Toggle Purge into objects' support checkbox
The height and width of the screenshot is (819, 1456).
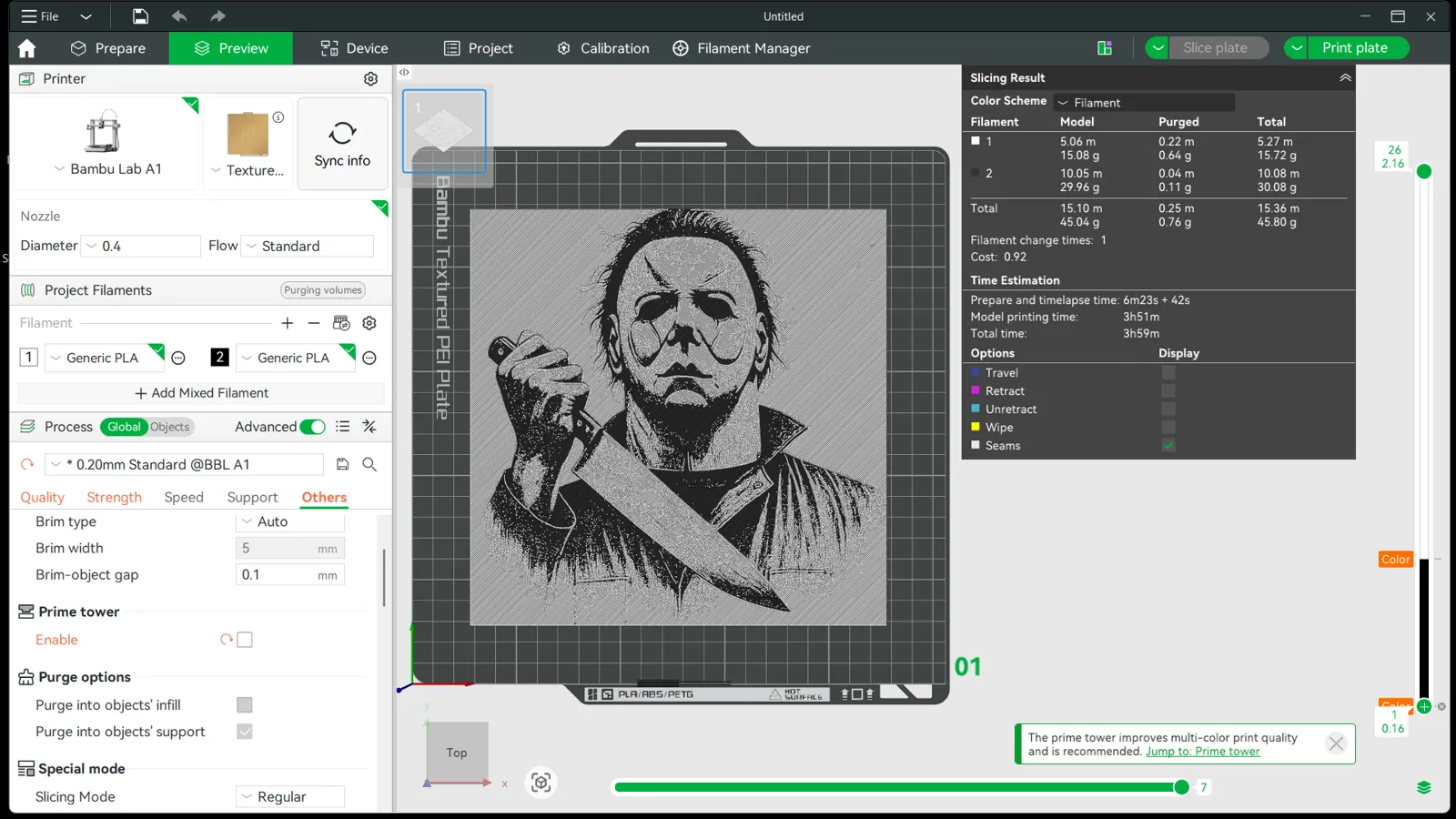pyautogui.click(x=245, y=732)
